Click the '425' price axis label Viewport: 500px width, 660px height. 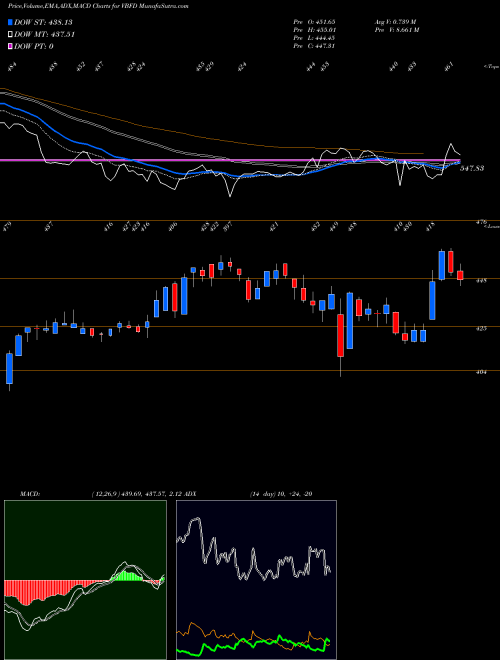[483, 328]
